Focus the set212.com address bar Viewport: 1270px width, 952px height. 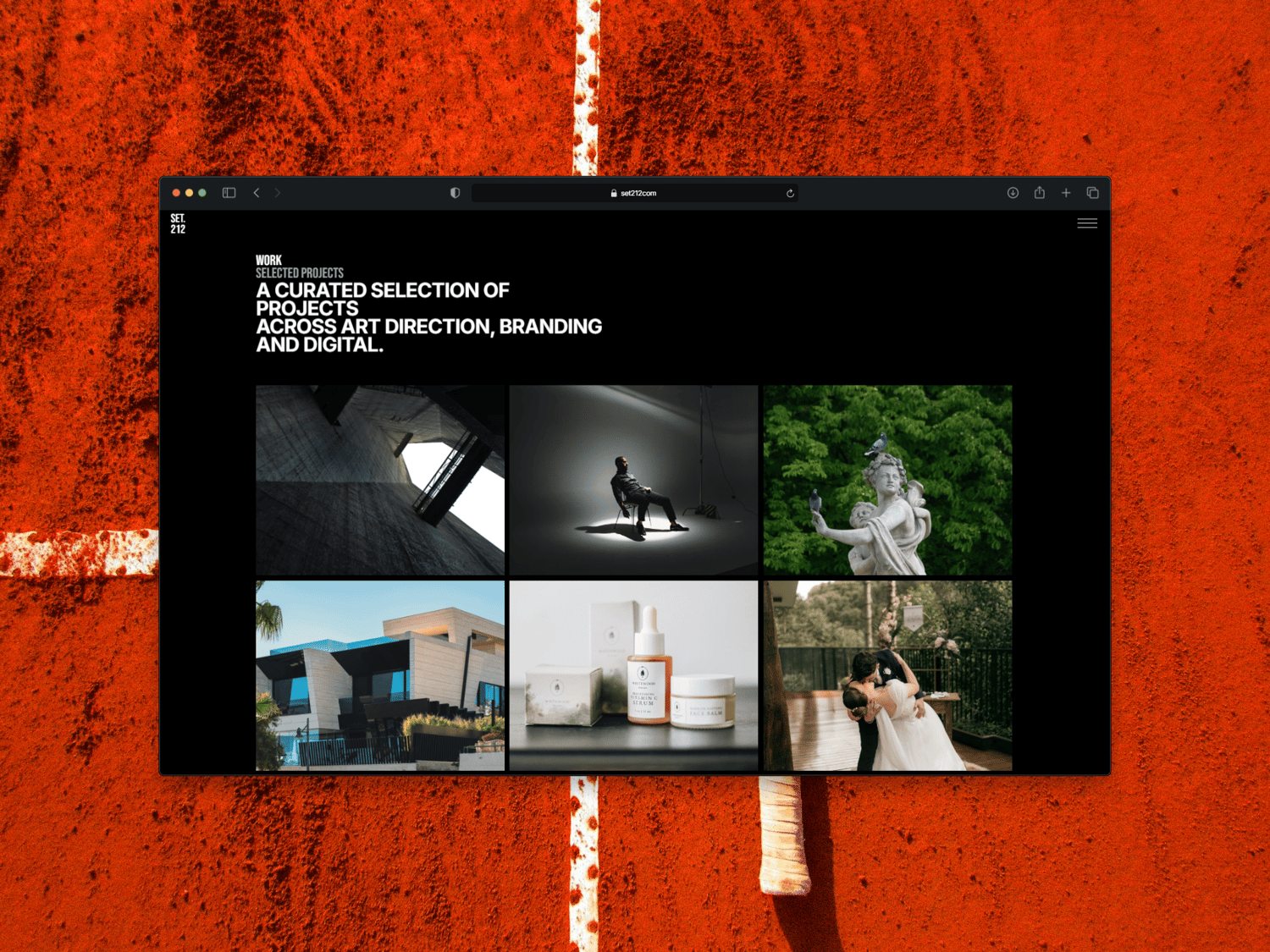pyautogui.click(x=634, y=193)
